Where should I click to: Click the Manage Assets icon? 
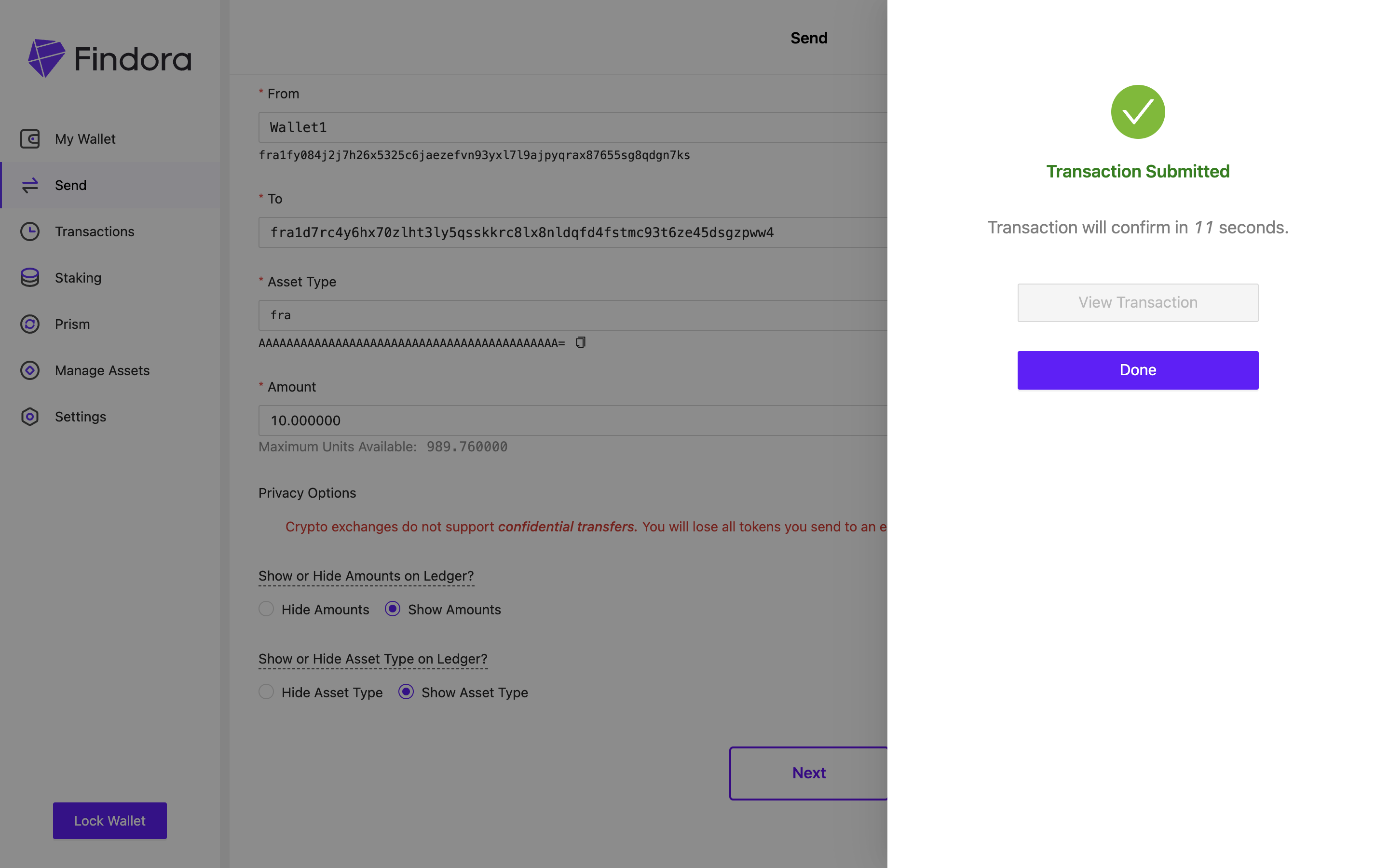click(30, 370)
